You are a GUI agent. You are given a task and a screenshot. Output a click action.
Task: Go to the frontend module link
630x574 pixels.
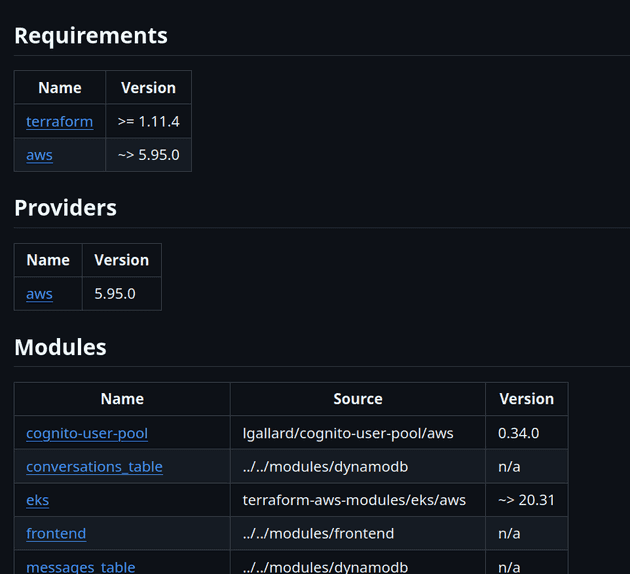click(x=56, y=533)
